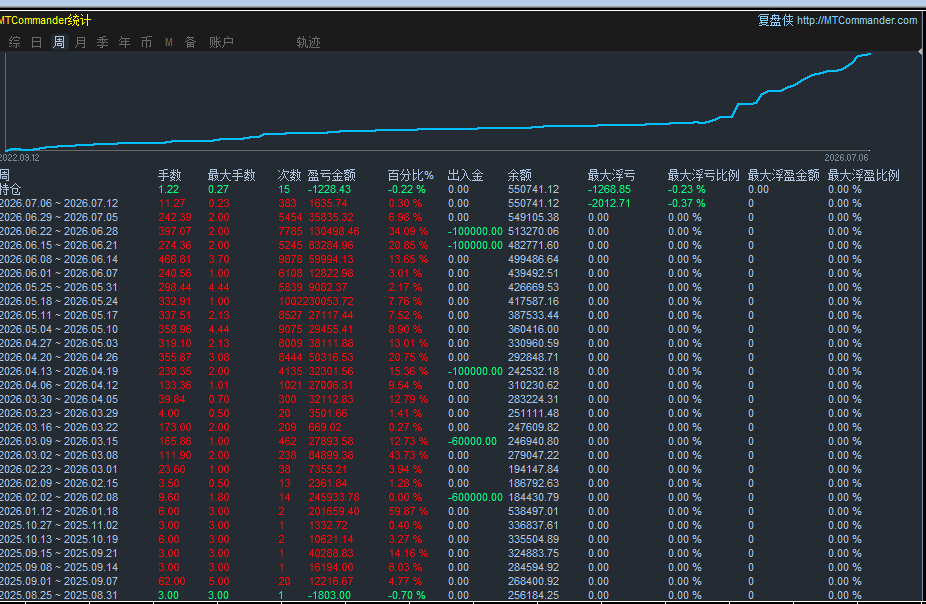Viewport: 926px width, 604px height.
Task: Click the 复盘侠 label
Action: pyautogui.click(x=775, y=20)
